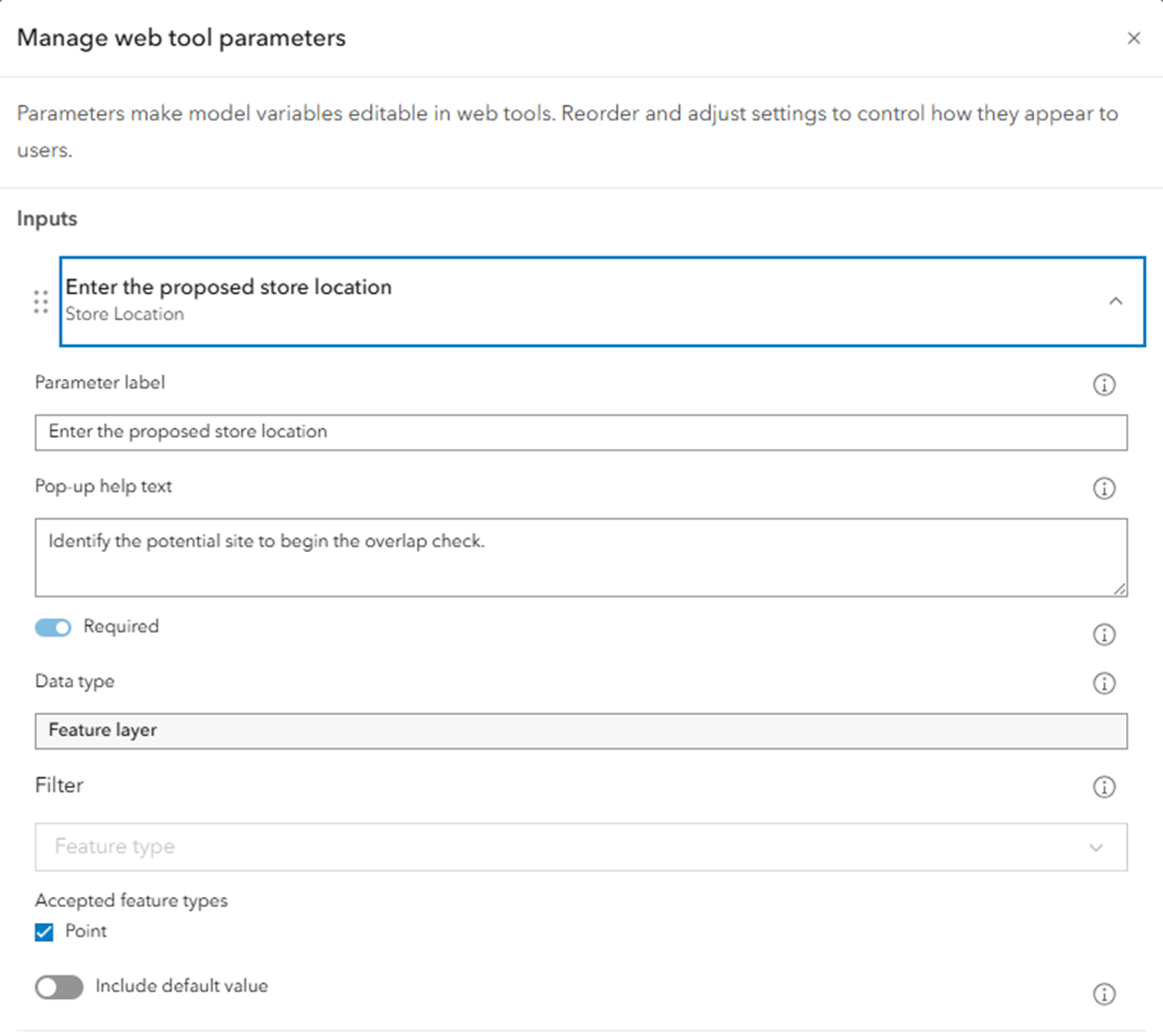Grab the drag handle for Store Location parameter

point(41,302)
